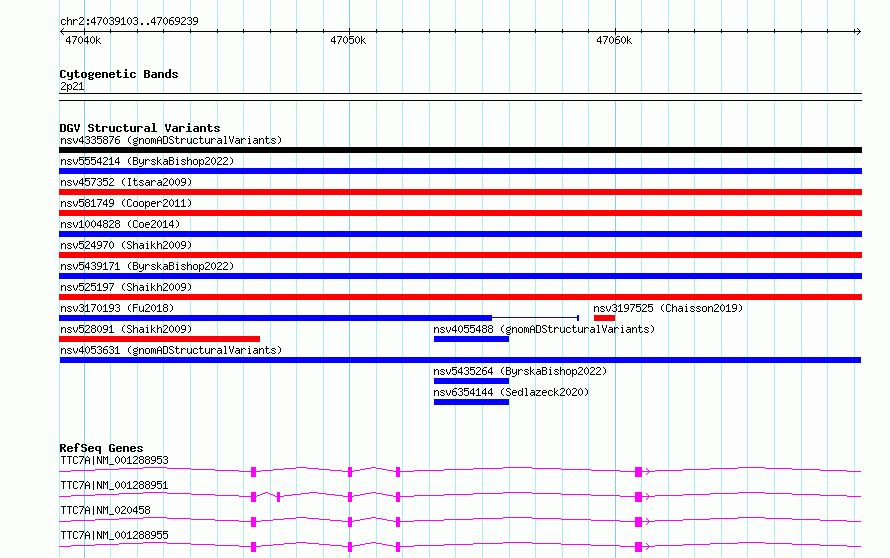This screenshot has height=558, width=890.
Task: Click the Cytogenetic Bands track title
Action: (119, 74)
